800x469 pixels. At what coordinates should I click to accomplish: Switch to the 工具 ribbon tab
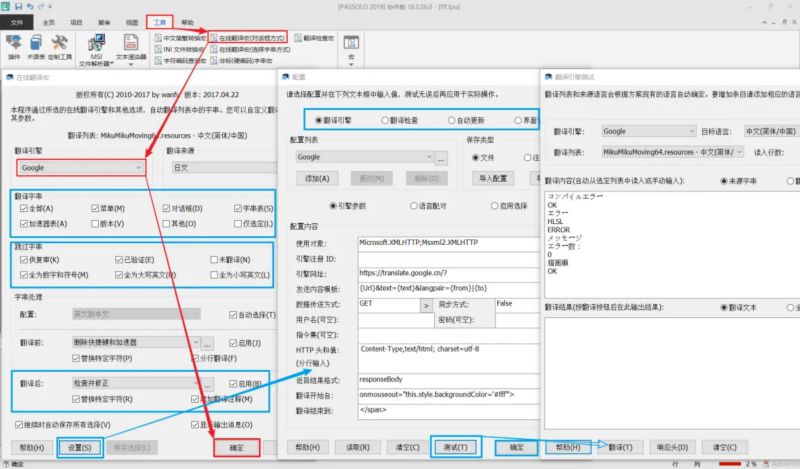pyautogui.click(x=157, y=20)
